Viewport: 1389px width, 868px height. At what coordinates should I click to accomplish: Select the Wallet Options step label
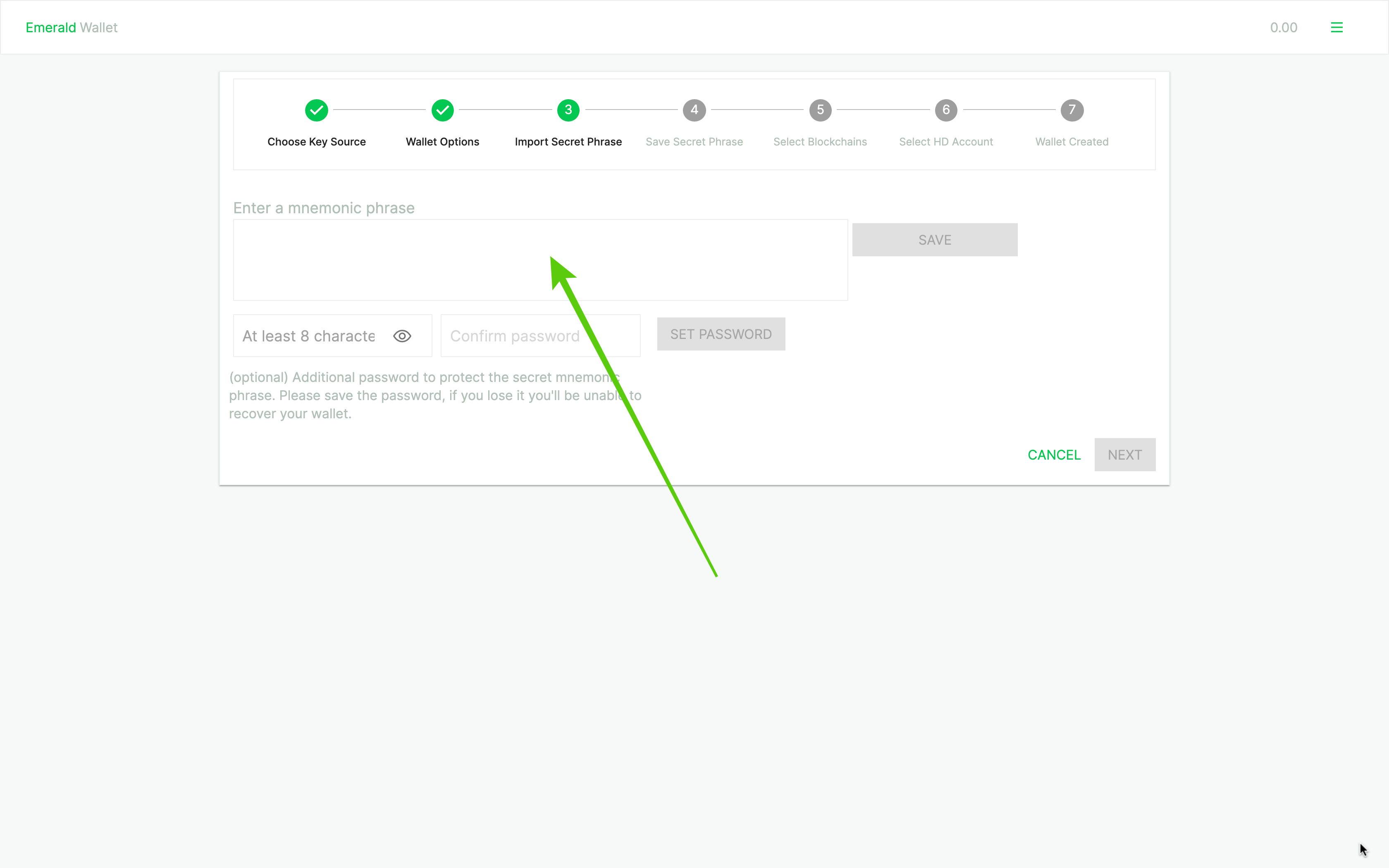point(442,142)
